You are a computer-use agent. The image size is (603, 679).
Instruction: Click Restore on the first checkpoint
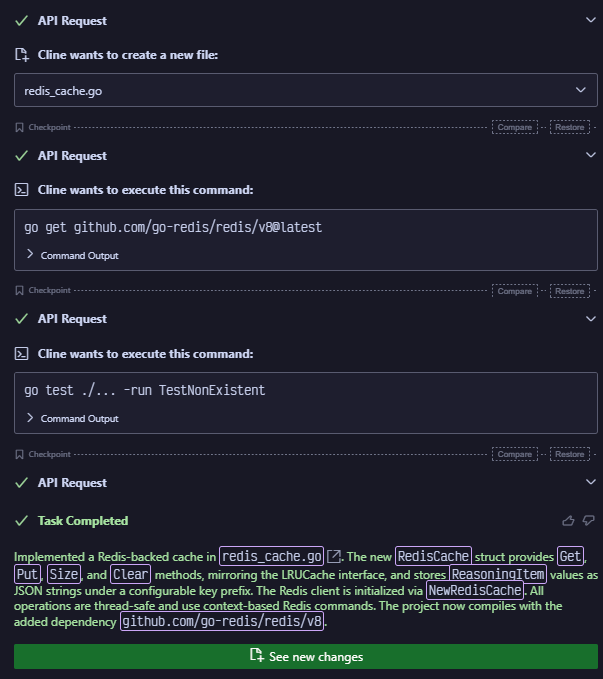point(570,127)
